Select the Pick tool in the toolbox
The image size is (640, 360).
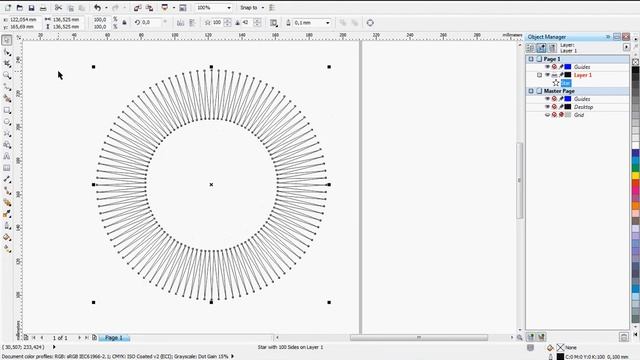click(7, 40)
